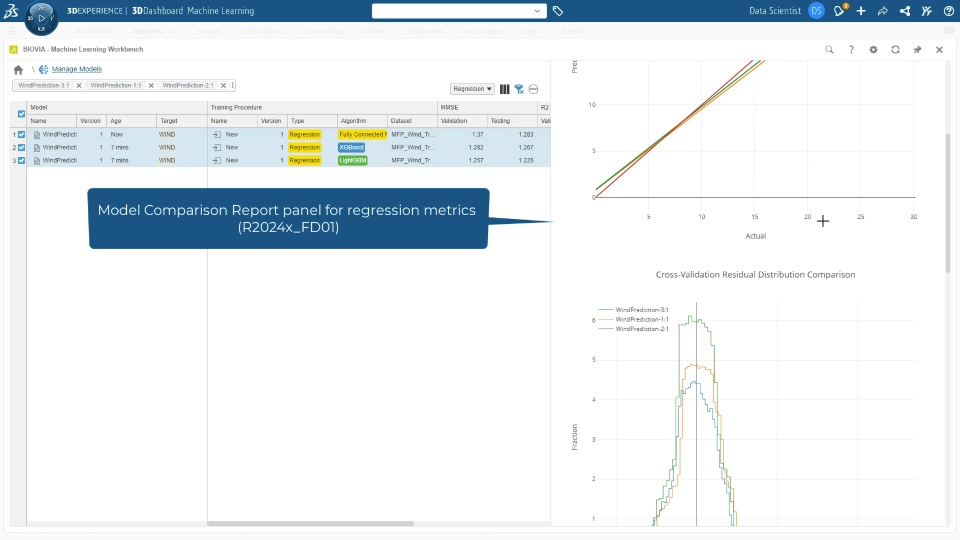This screenshot has width=960, height=540.
Task: Click the Data Scientist role label
Action: (x=774, y=11)
